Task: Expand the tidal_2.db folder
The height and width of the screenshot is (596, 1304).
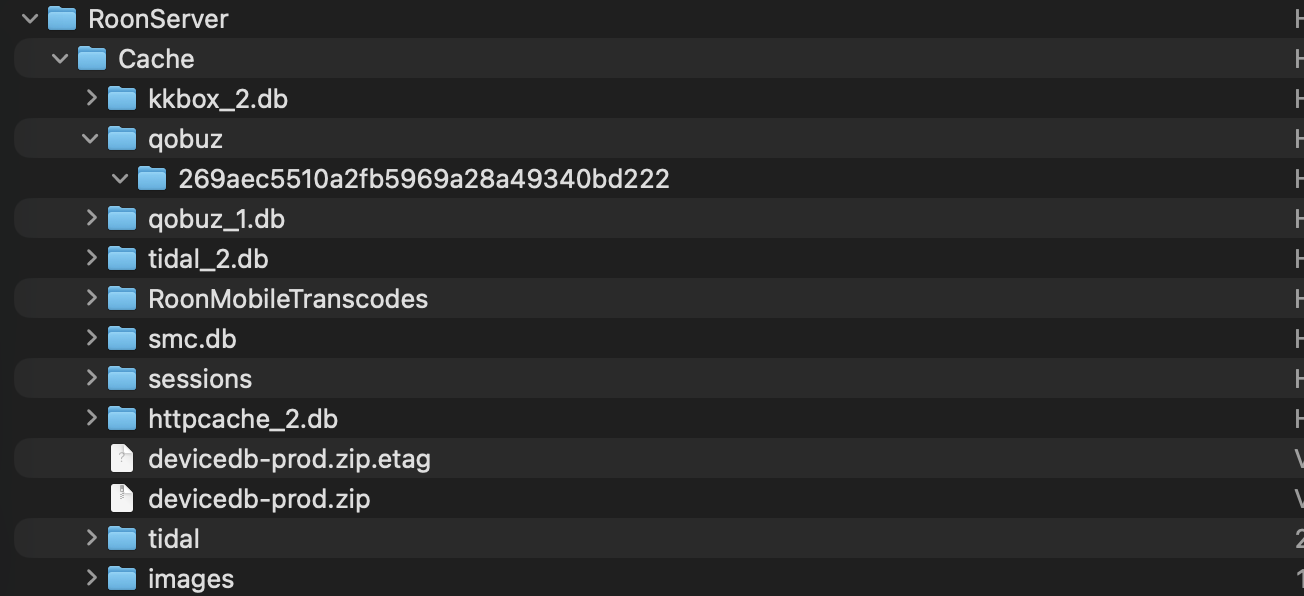Action: pyautogui.click(x=91, y=258)
